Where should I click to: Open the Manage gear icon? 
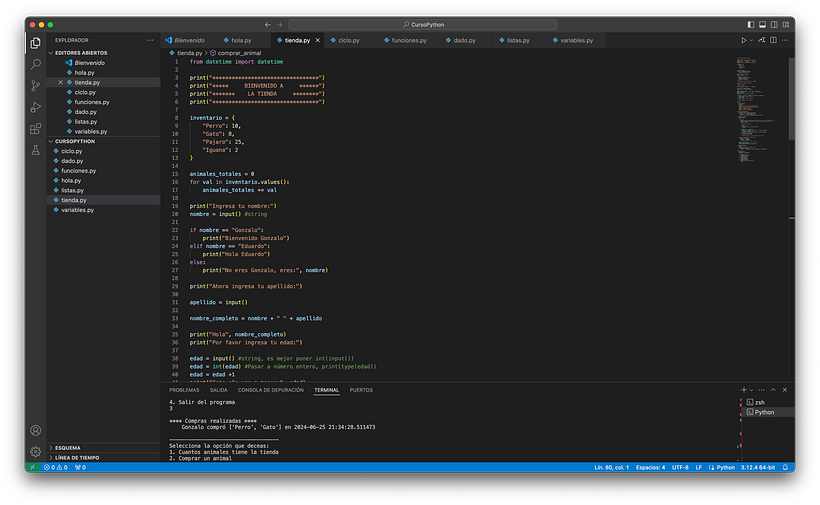36,451
